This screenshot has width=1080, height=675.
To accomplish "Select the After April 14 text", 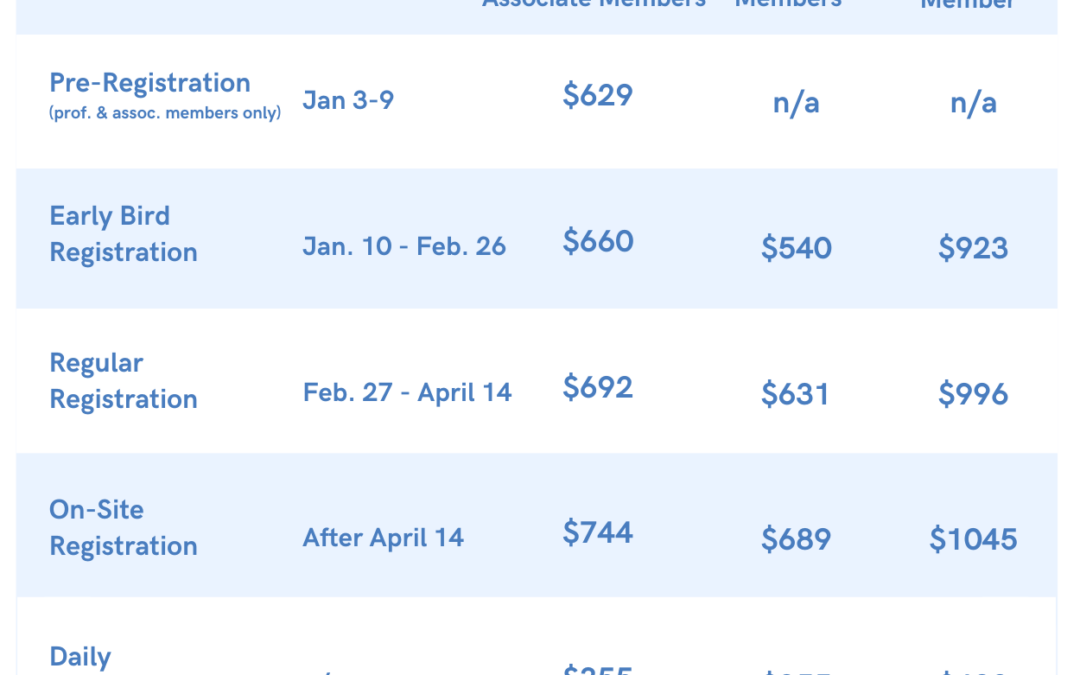I will (383, 538).
